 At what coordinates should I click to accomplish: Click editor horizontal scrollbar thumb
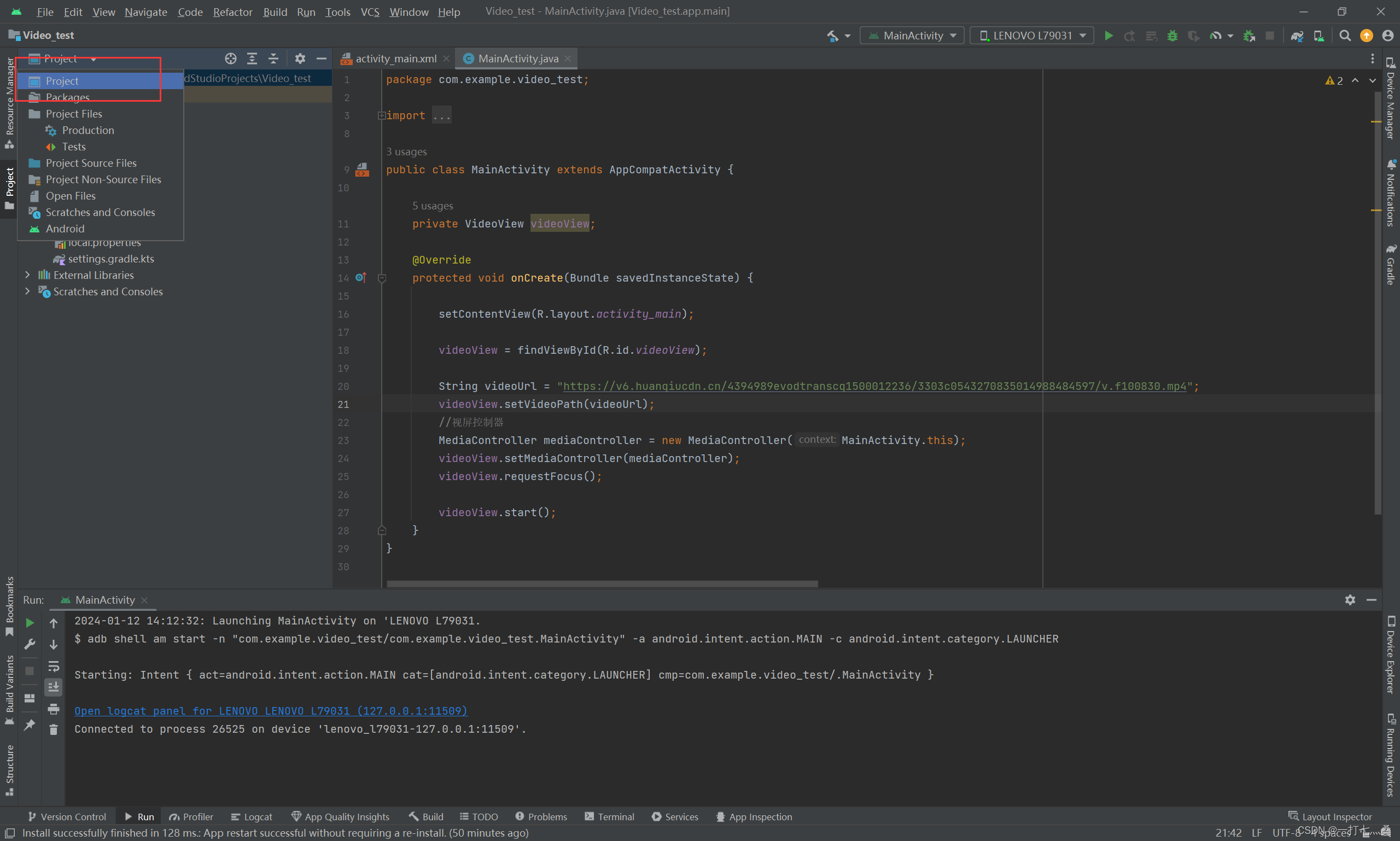click(x=602, y=583)
